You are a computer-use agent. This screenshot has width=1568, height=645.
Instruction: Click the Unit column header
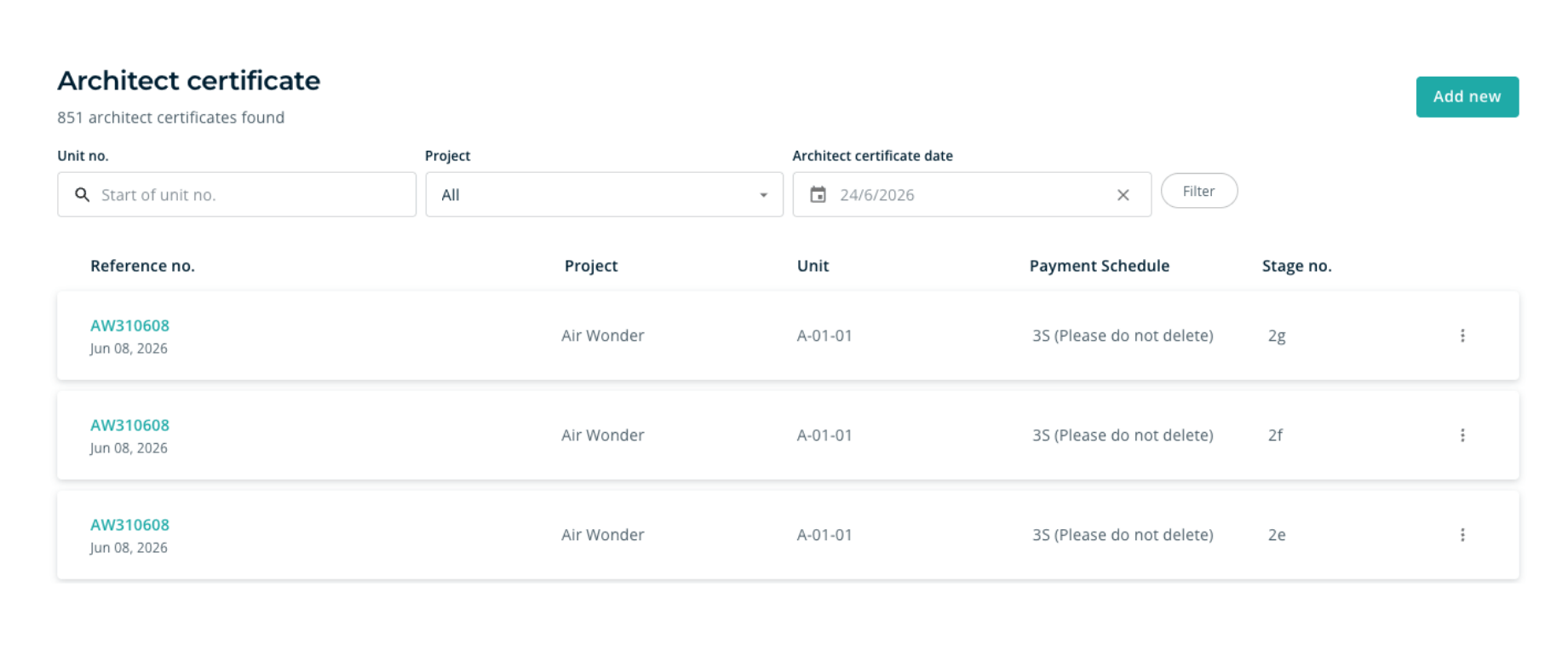pyautogui.click(x=813, y=266)
